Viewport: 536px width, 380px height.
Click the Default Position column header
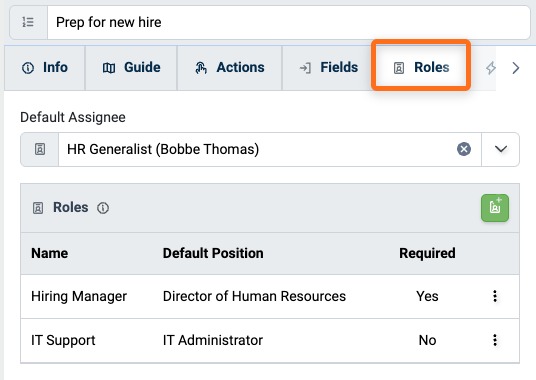pos(213,254)
